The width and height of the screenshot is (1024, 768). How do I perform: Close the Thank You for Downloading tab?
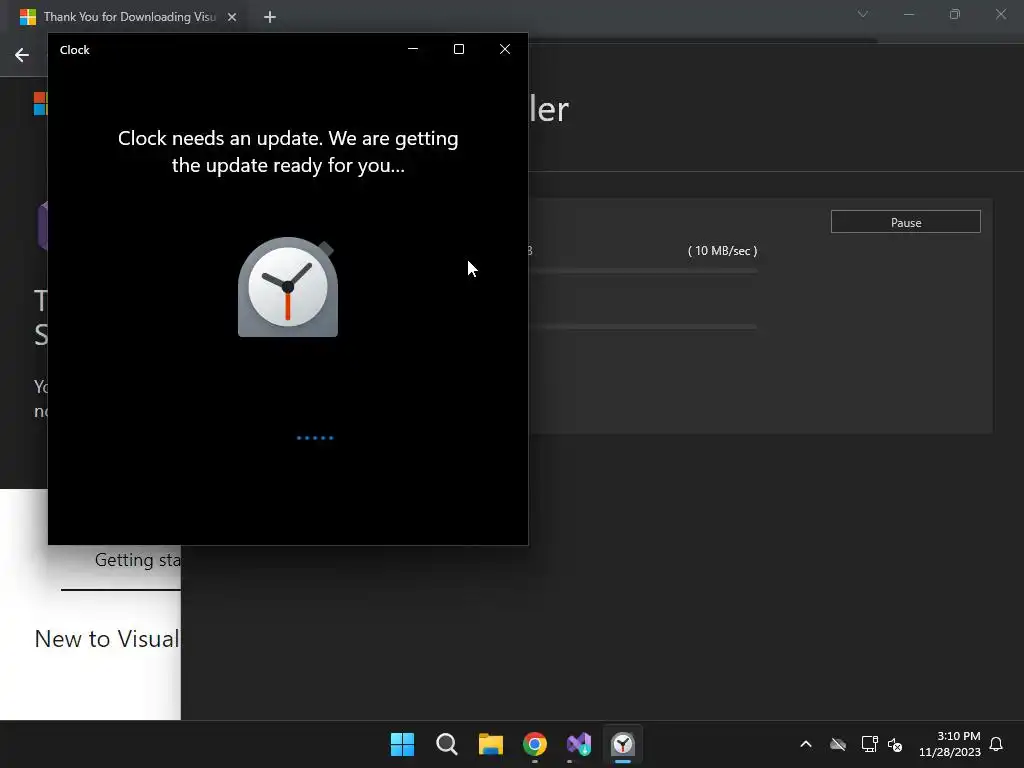point(232,17)
